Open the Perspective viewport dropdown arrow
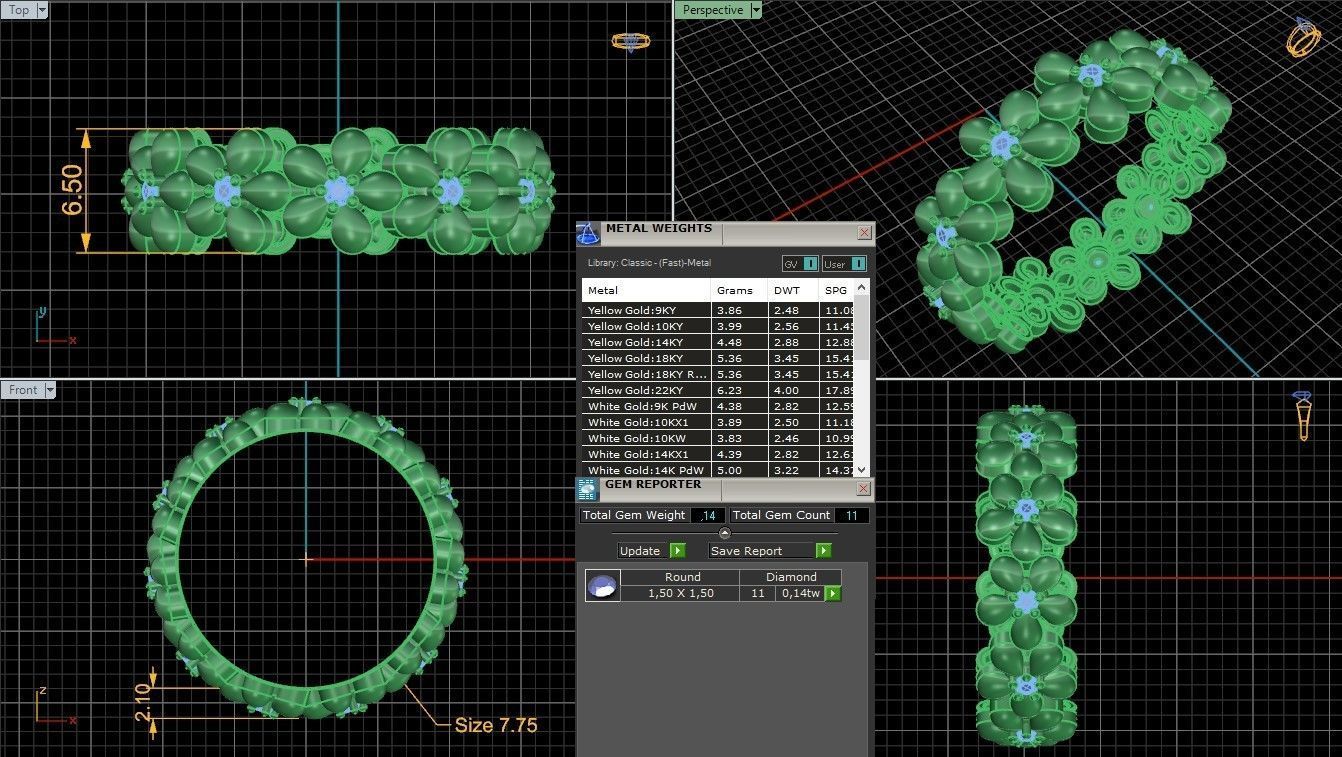The height and width of the screenshot is (757, 1342). point(756,10)
